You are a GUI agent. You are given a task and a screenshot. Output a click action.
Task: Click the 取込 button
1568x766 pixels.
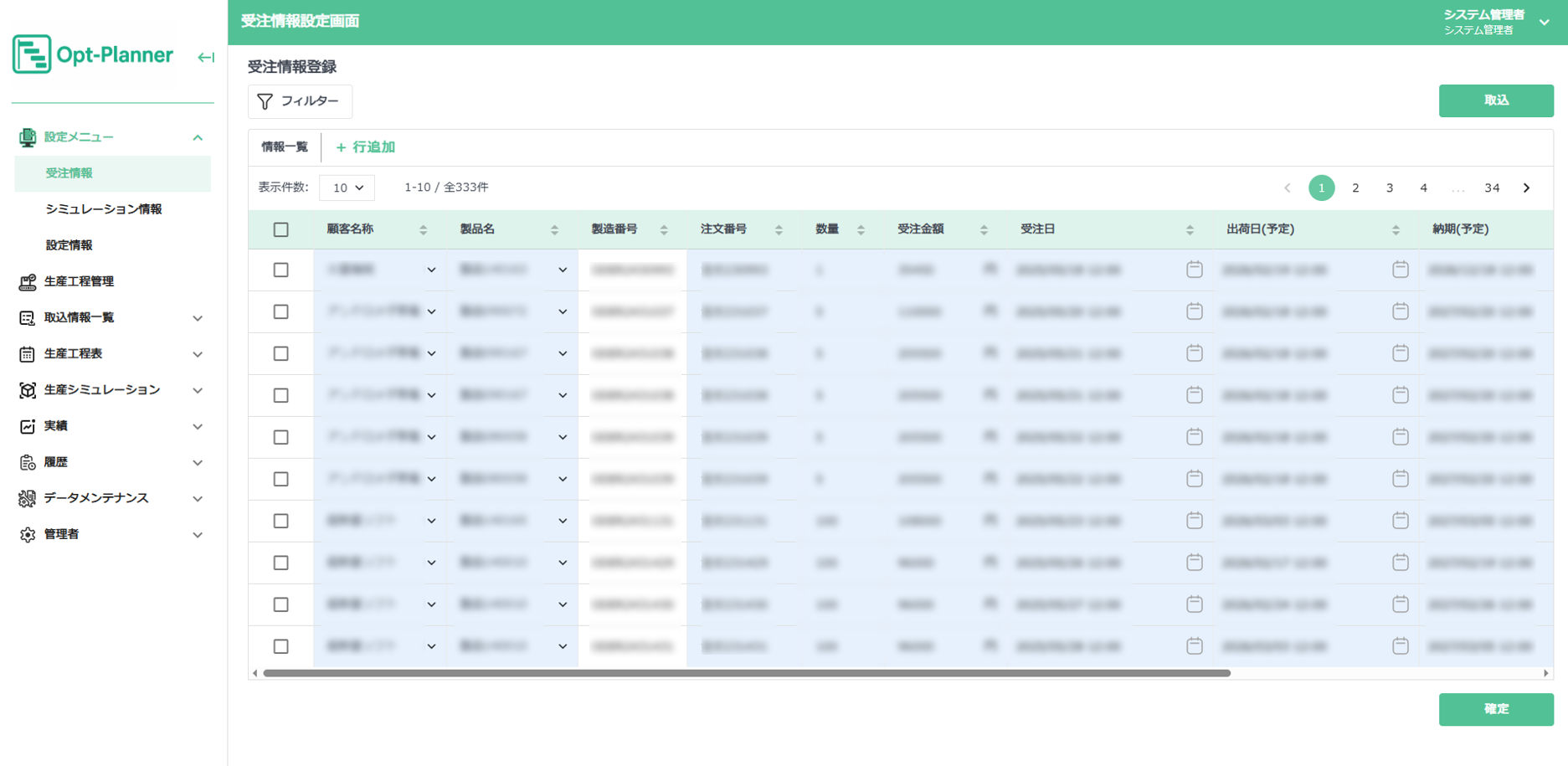(x=1495, y=100)
